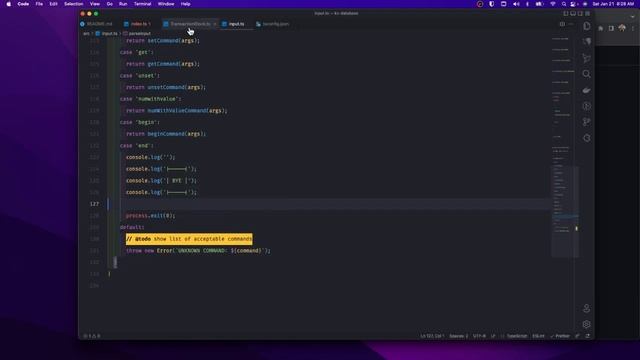Toggle panel layout icon in title bar

(x=573, y=13)
